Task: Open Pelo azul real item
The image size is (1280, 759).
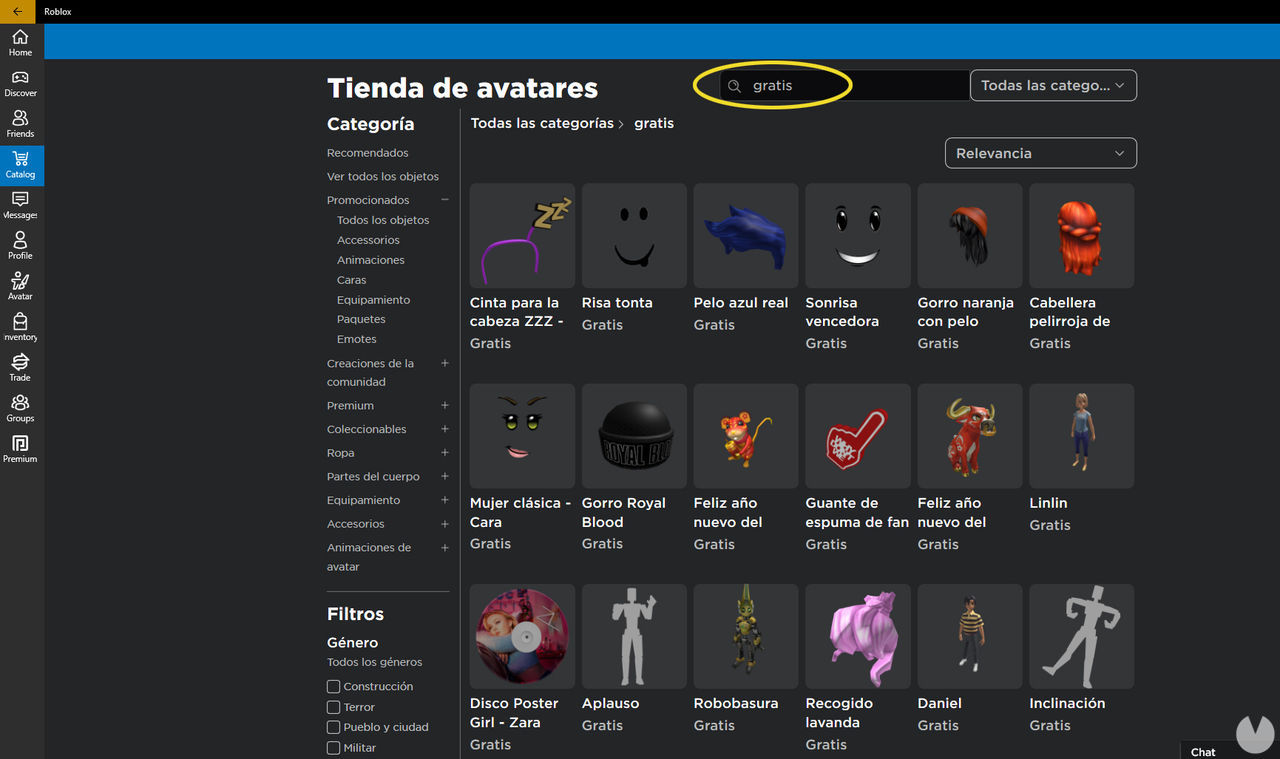Action: click(x=746, y=258)
